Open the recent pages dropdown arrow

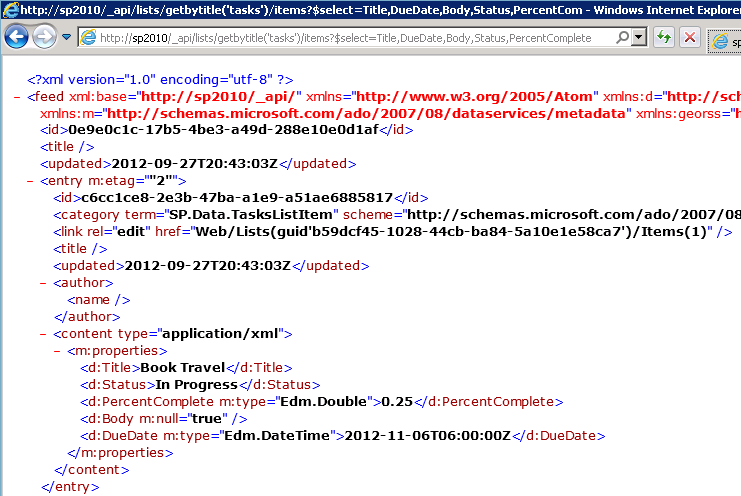[x=67, y=37]
